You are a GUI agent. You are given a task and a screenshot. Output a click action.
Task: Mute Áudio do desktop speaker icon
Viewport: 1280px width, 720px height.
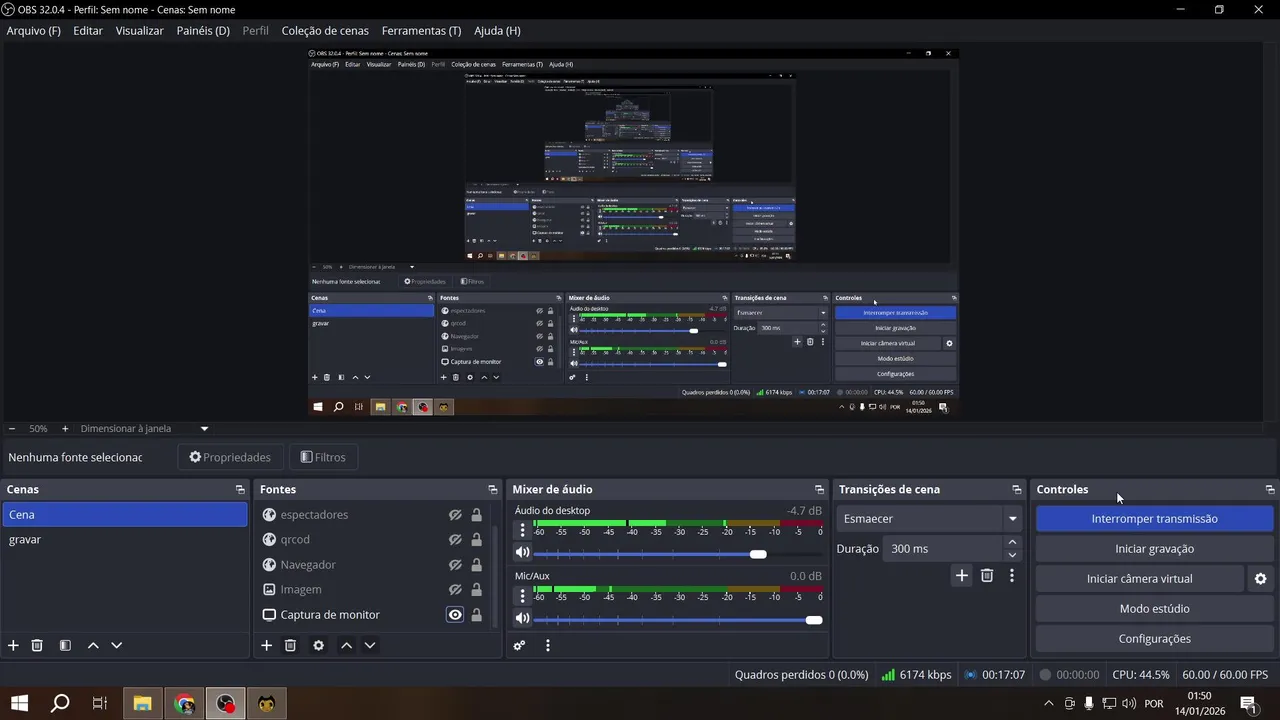(522, 553)
